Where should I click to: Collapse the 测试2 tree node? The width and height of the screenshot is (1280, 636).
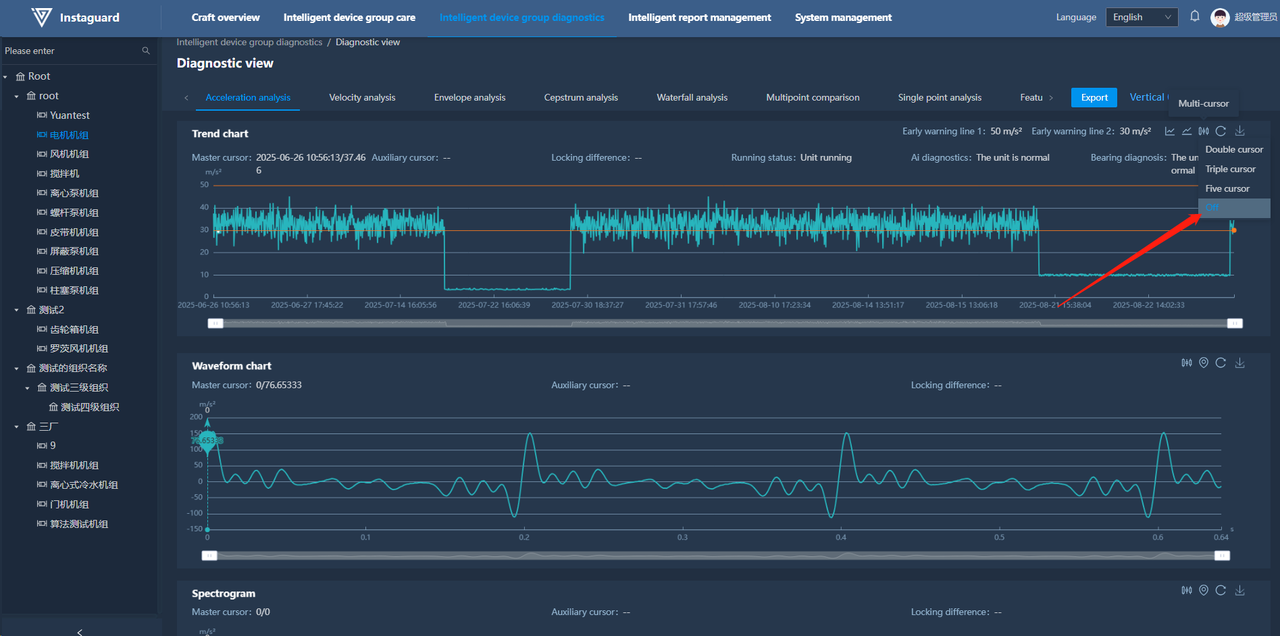pos(18,310)
